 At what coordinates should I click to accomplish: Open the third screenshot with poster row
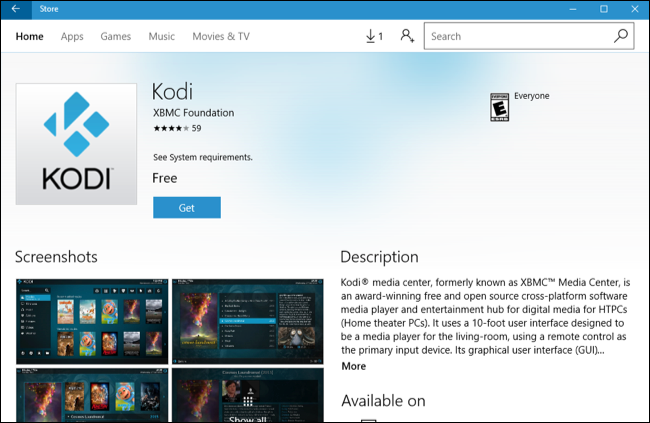click(92, 395)
